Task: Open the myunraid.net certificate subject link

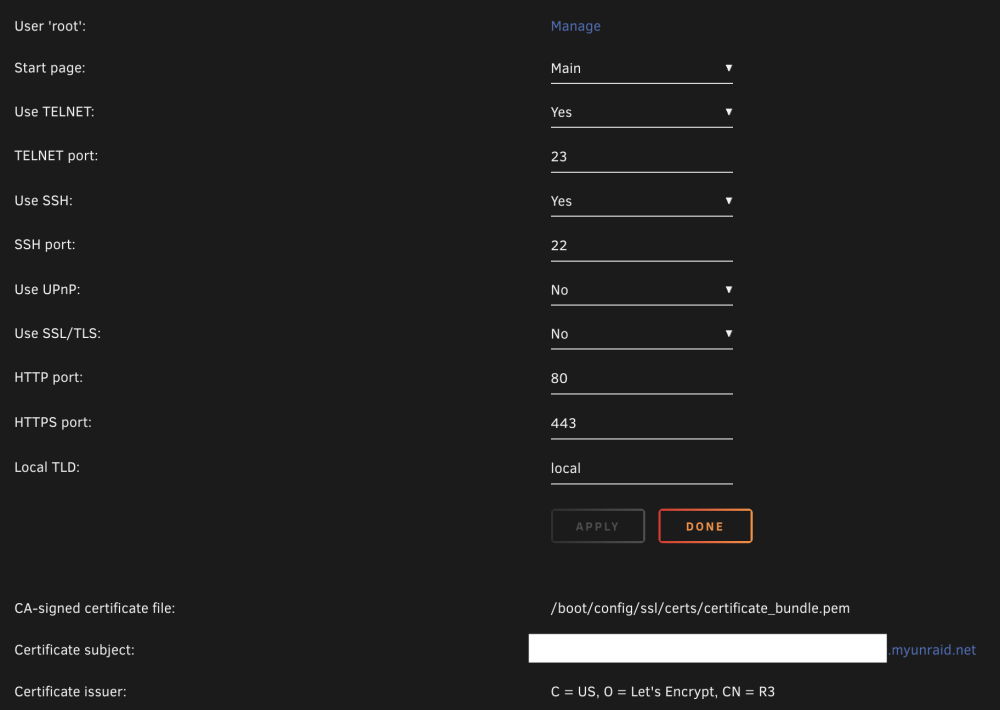Action: pyautogui.click(x=932, y=650)
